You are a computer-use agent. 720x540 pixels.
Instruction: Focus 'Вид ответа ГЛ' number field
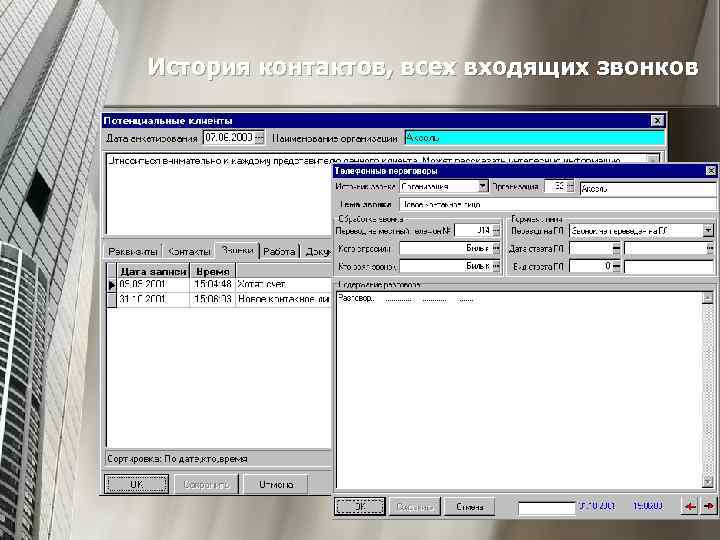pyautogui.click(x=591, y=266)
